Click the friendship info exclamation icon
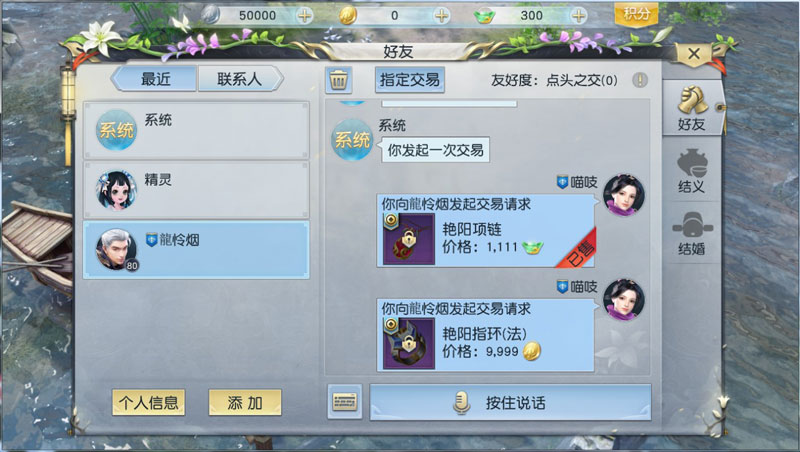 pyautogui.click(x=640, y=80)
